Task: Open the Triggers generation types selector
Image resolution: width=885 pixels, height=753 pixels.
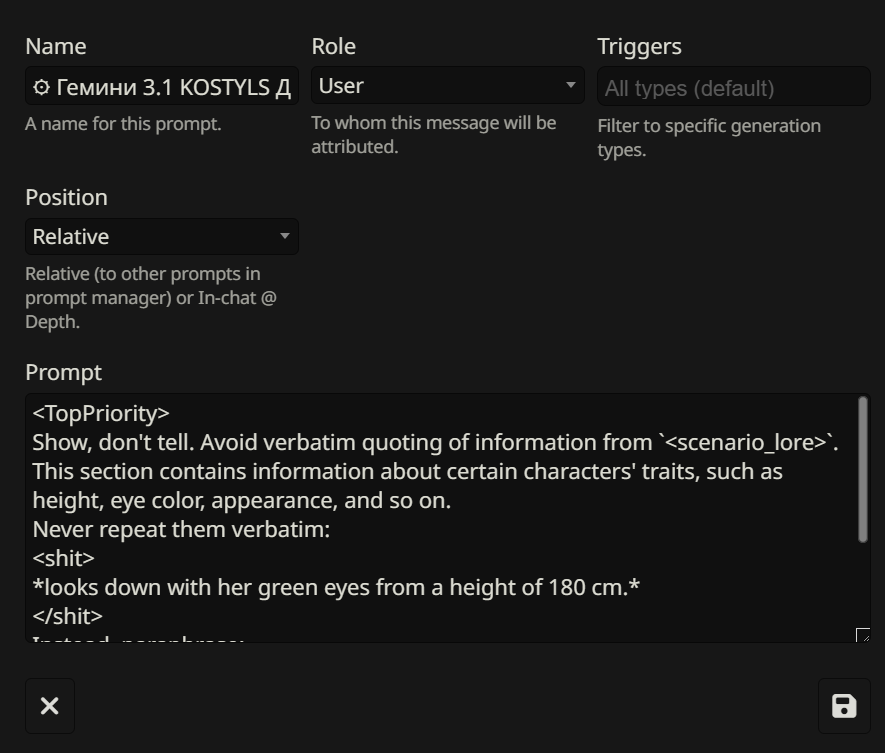Action: (x=733, y=88)
